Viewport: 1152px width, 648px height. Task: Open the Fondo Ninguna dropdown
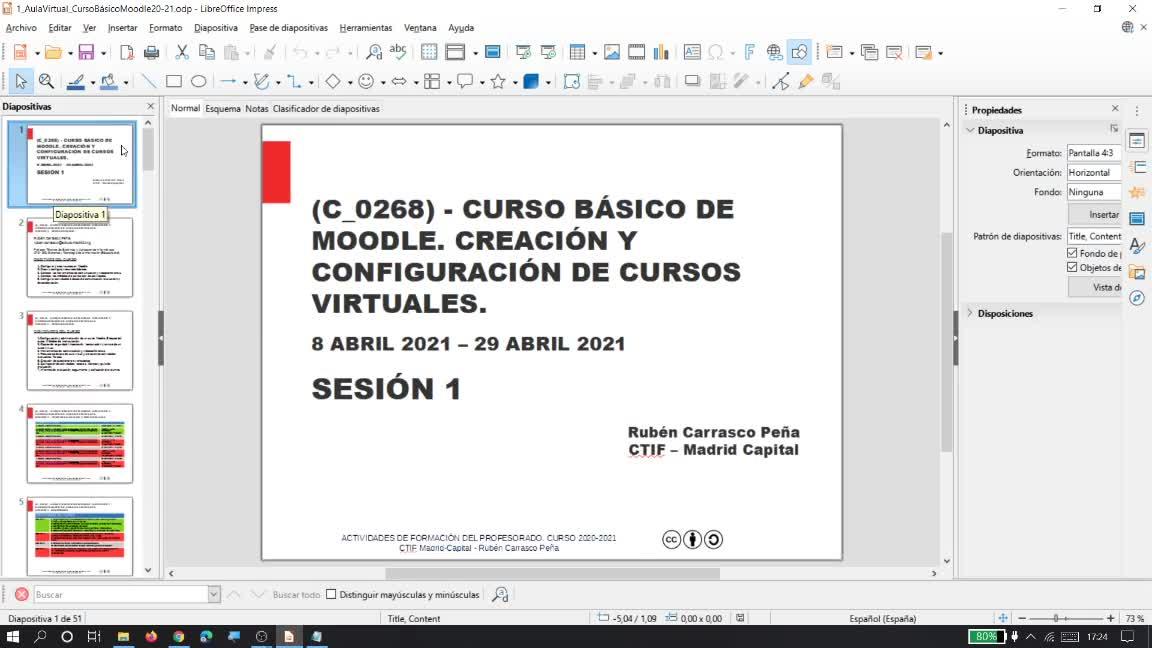[x=1094, y=192]
